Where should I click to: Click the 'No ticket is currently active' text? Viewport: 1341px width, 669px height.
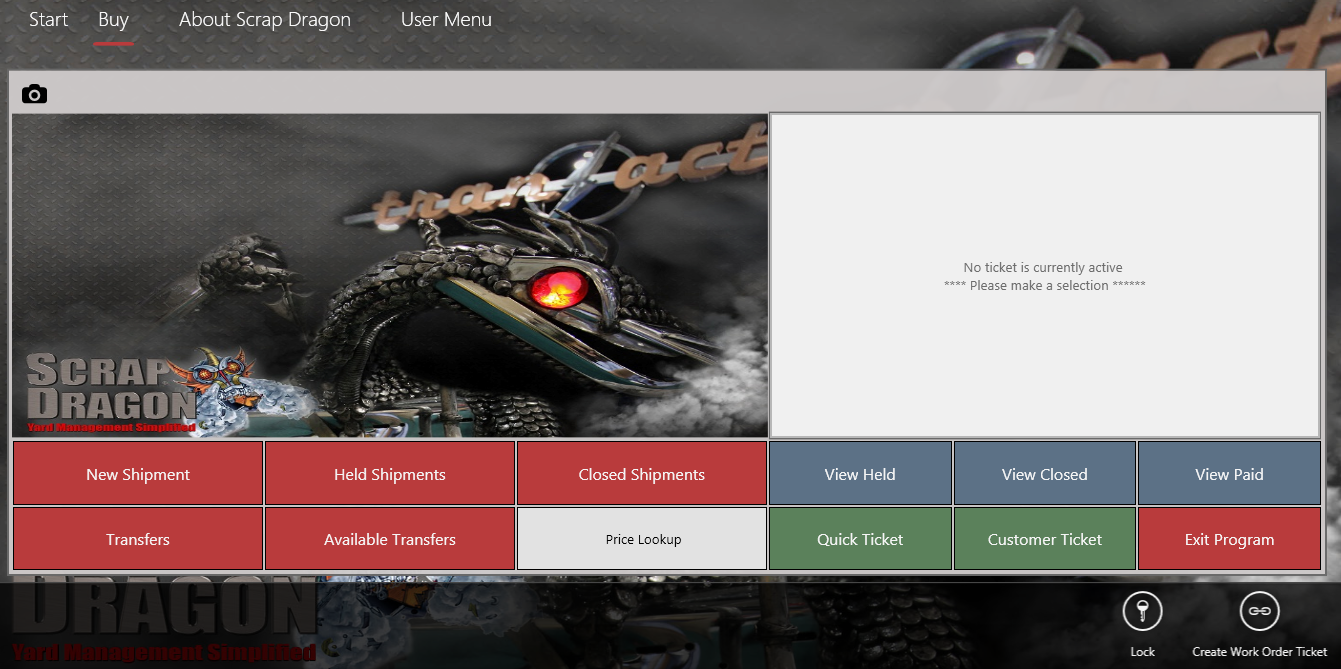coord(1043,268)
